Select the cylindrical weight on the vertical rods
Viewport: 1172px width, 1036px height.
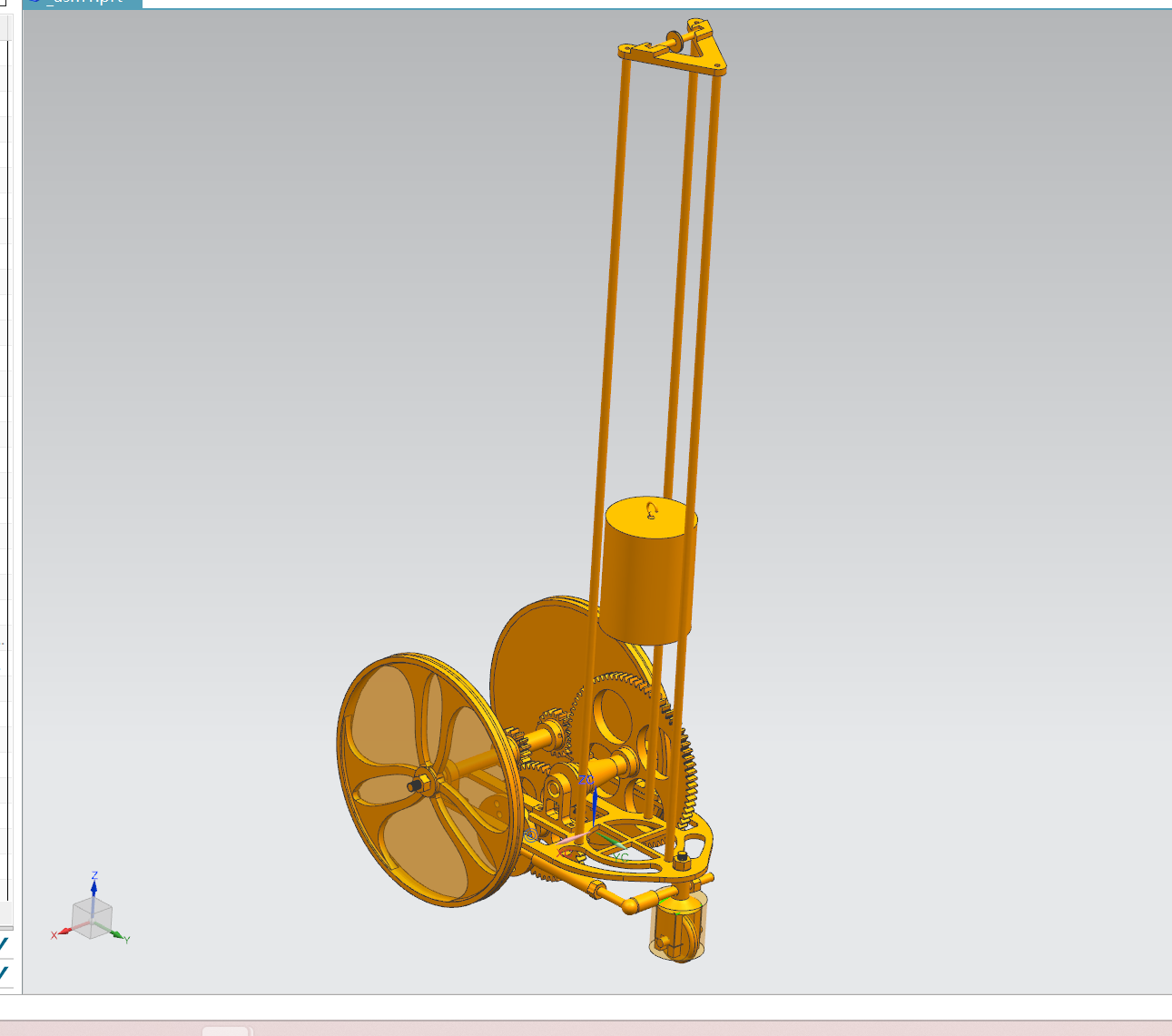coord(650,569)
